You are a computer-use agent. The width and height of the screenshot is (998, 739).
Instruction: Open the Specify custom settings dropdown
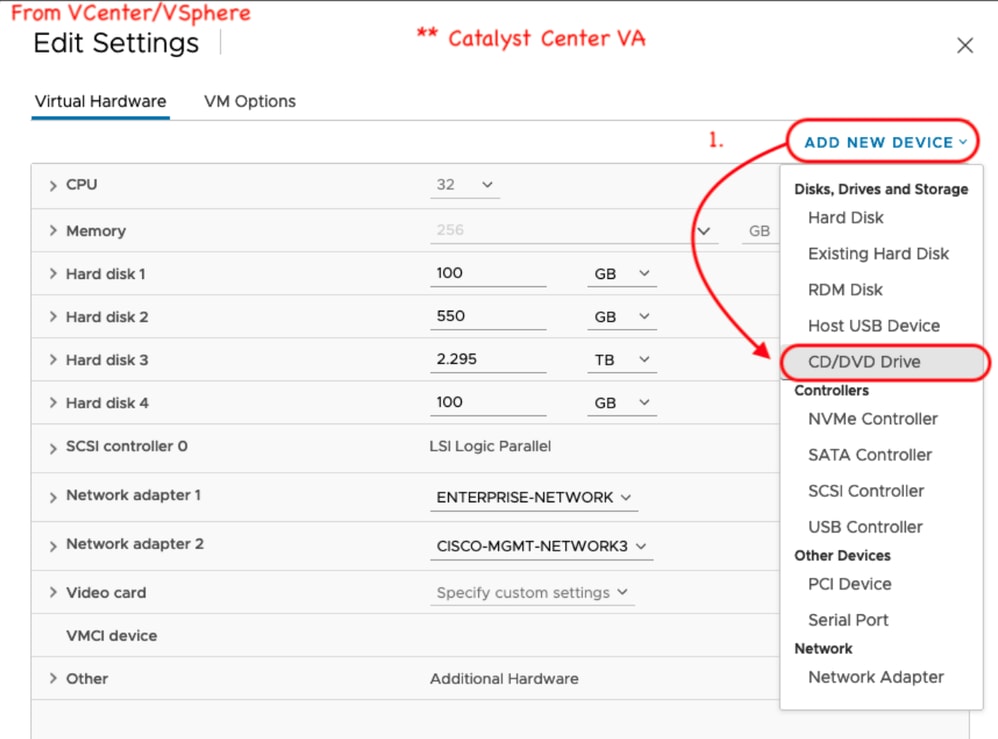[533, 593]
